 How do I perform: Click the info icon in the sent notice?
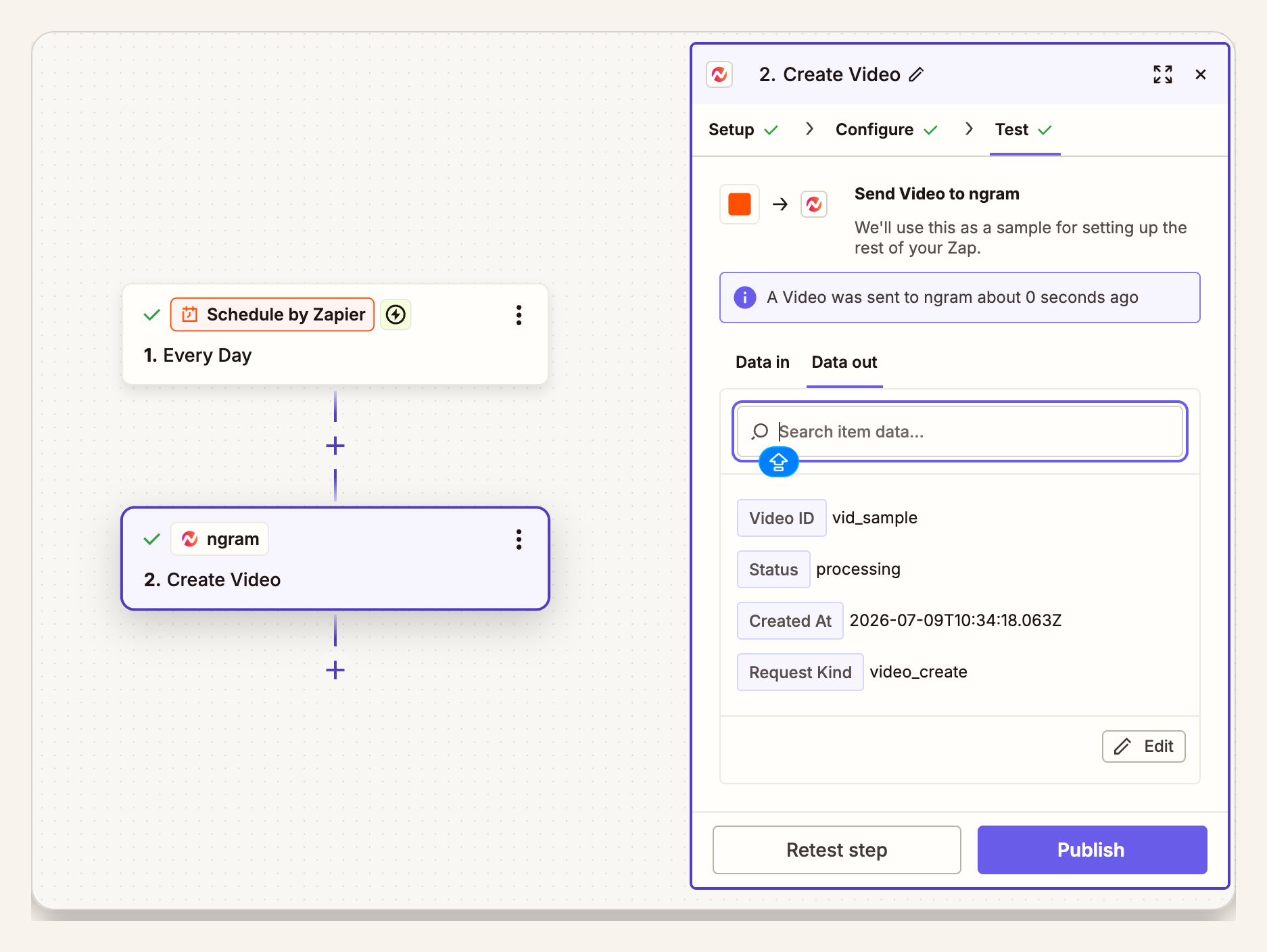(745, 297)
